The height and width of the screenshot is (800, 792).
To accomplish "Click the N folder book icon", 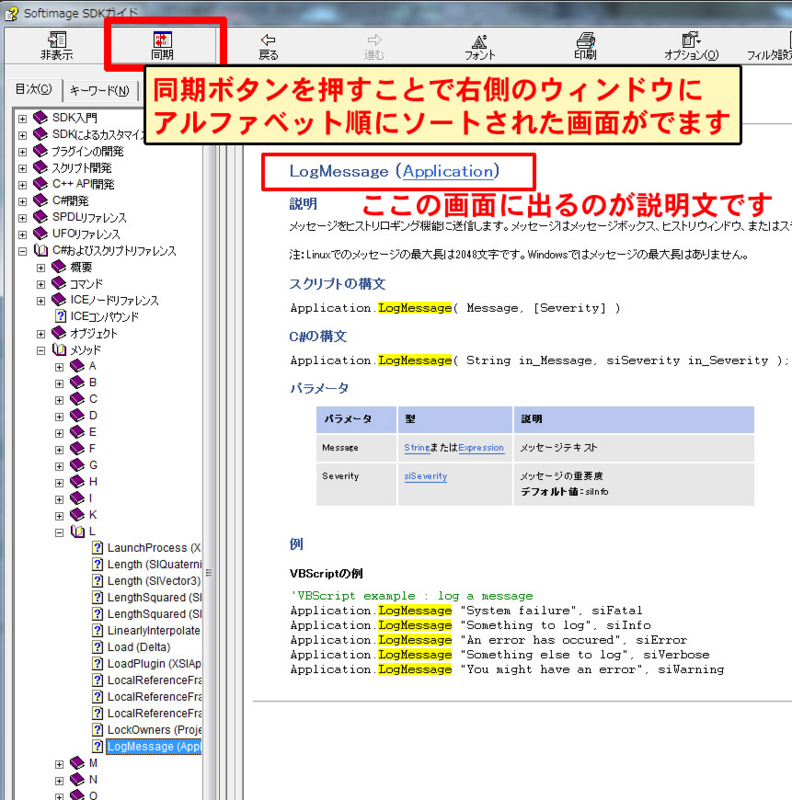I will (x=77, y=780).
